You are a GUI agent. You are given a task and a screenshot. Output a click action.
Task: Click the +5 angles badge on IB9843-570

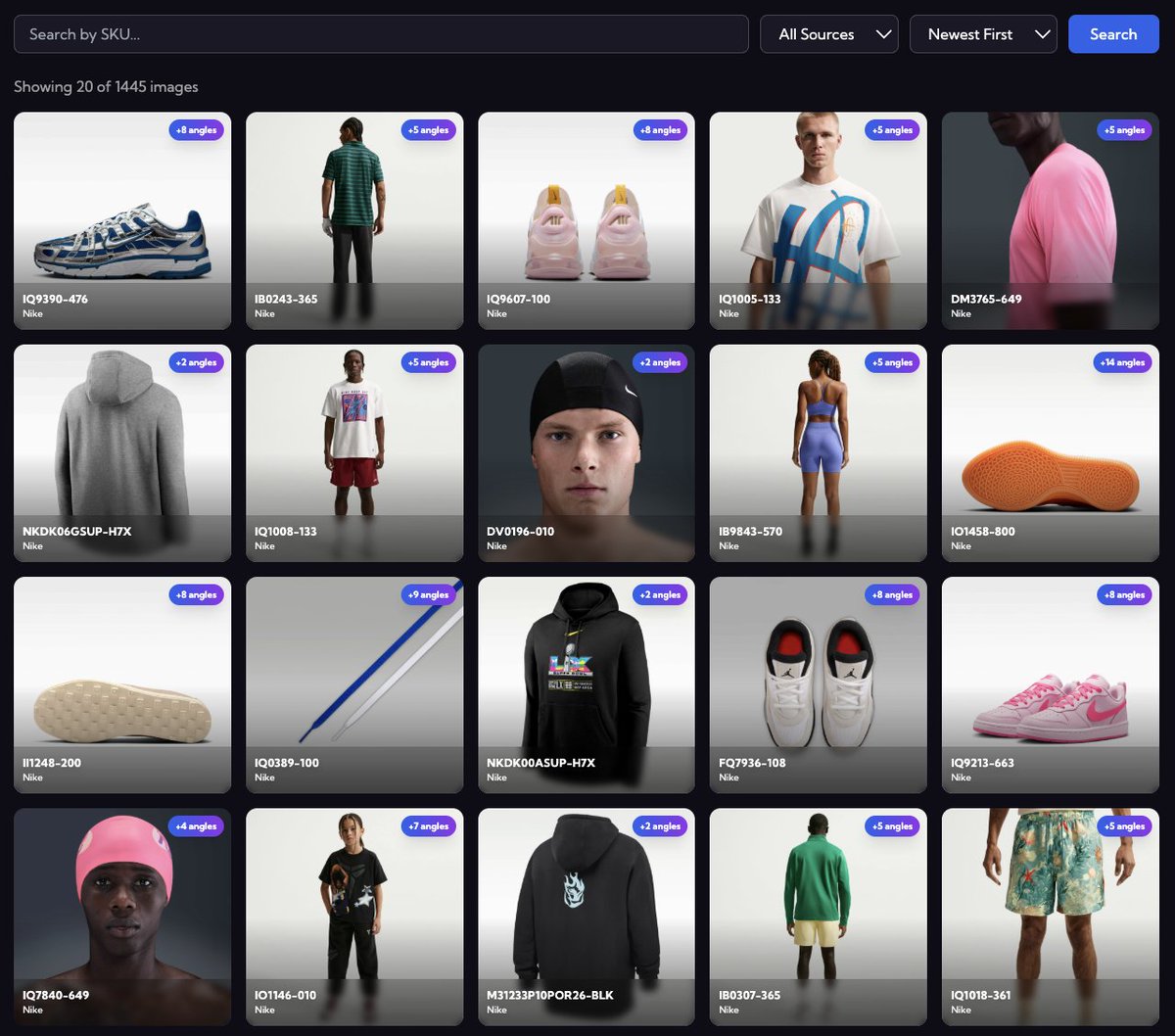[x=893, y=362]
